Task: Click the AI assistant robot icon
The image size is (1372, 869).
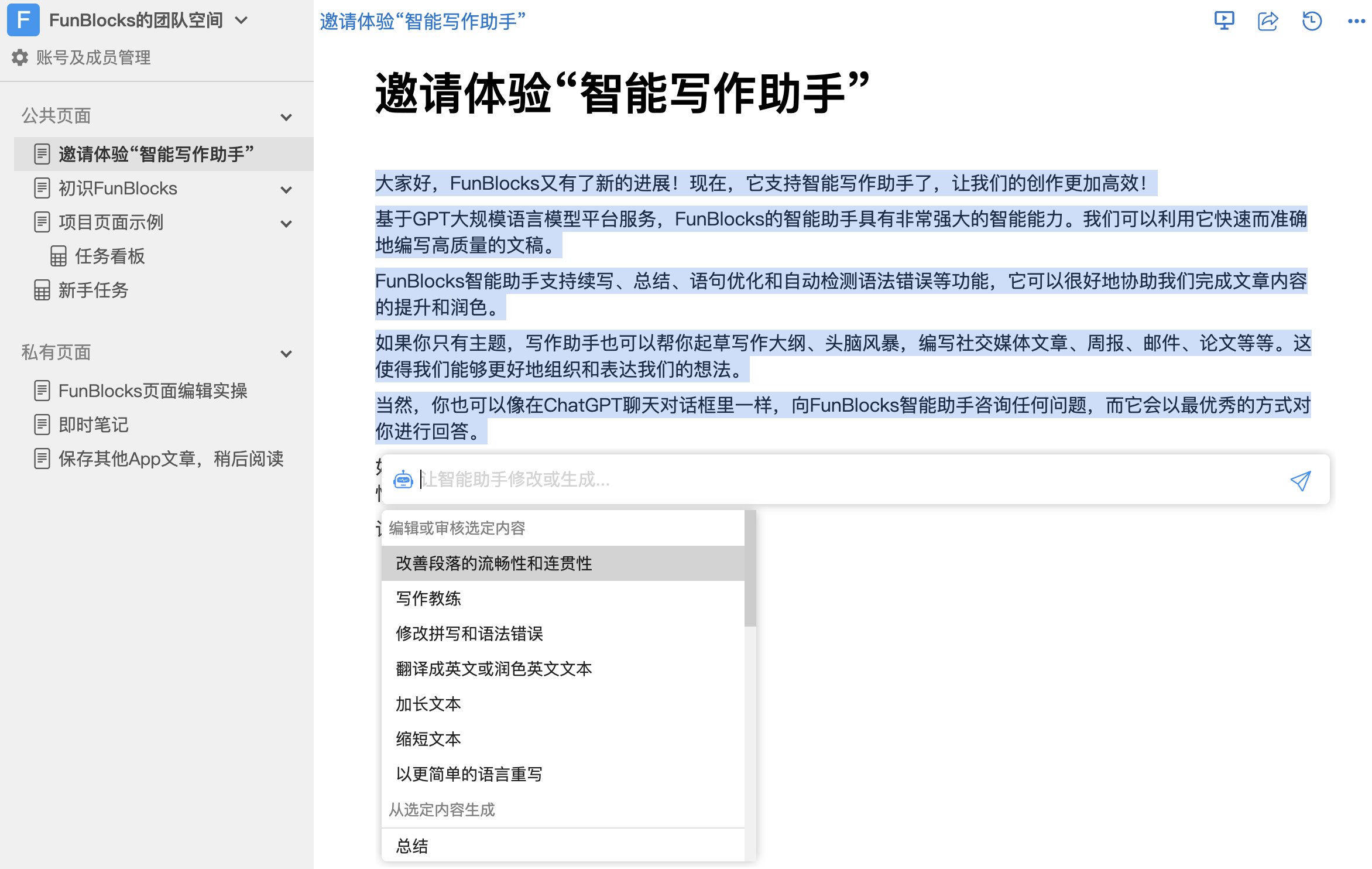Action: pyautogui.click(x=403, y=480)
